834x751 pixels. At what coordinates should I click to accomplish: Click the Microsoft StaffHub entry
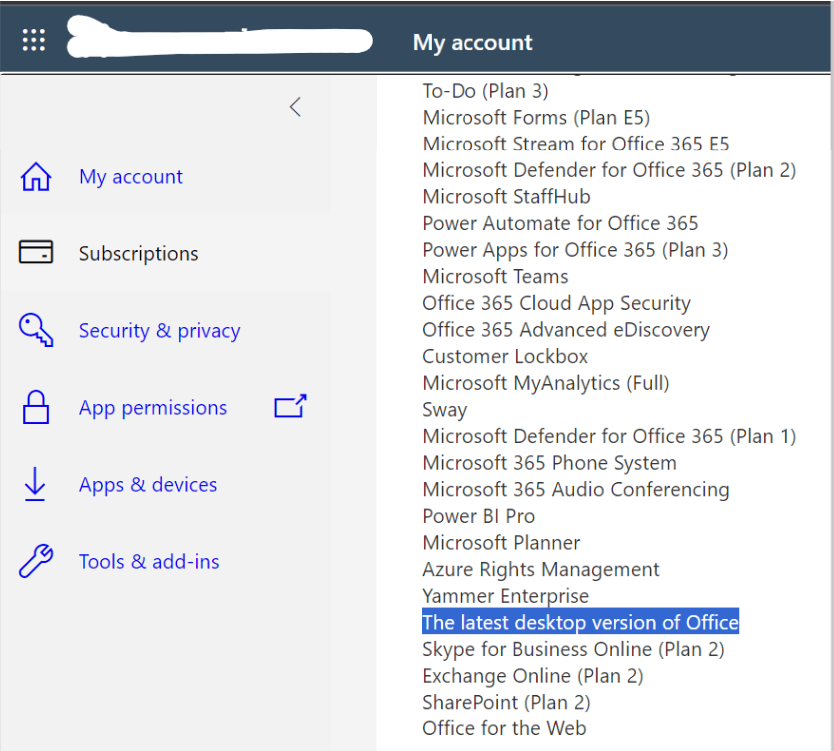click(x=506, y=197)
